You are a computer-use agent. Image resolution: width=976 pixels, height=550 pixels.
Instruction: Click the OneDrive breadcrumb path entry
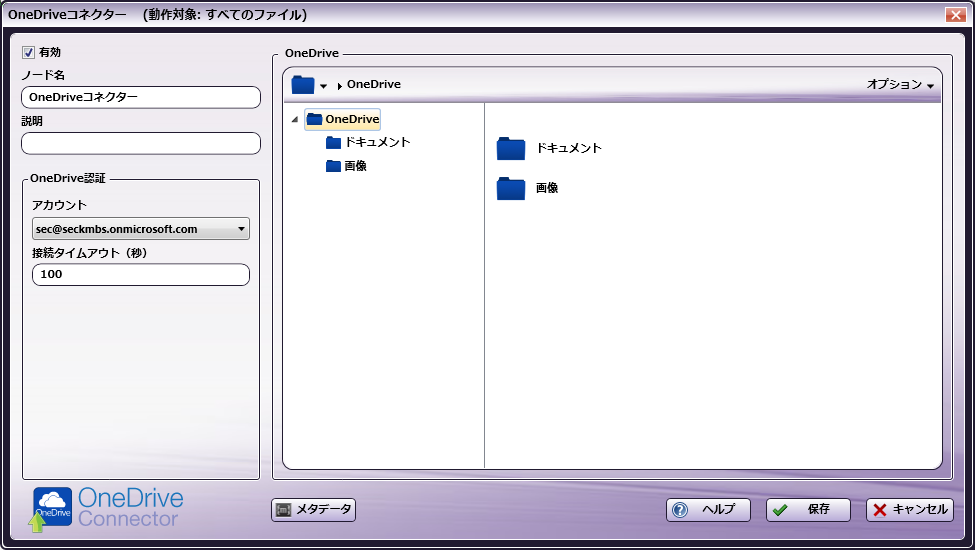pos(373,84)
